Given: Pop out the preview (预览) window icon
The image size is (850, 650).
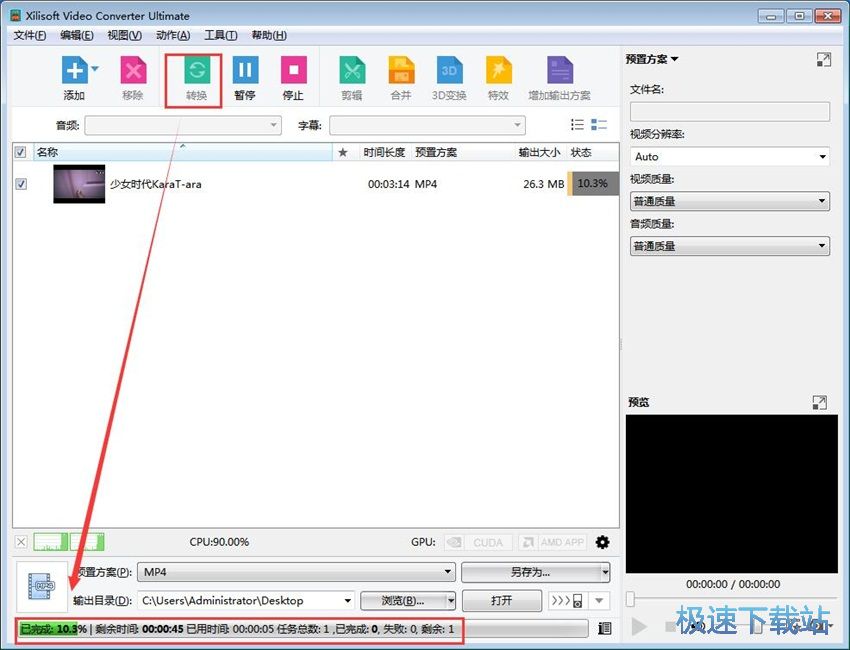Looking at the screenshot, I should (820, 402).
